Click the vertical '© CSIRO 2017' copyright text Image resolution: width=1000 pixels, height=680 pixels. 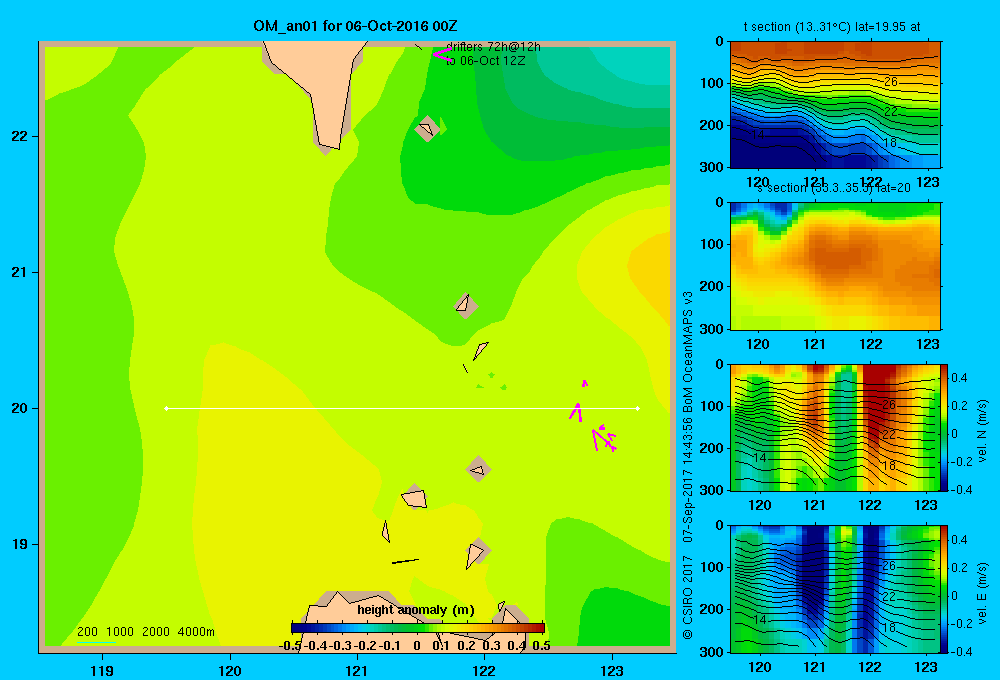688,597
